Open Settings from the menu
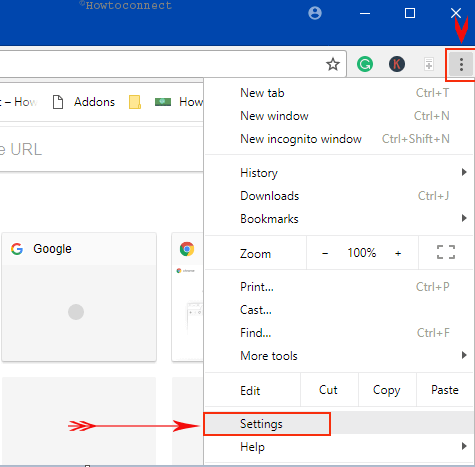 click(339, 424)
